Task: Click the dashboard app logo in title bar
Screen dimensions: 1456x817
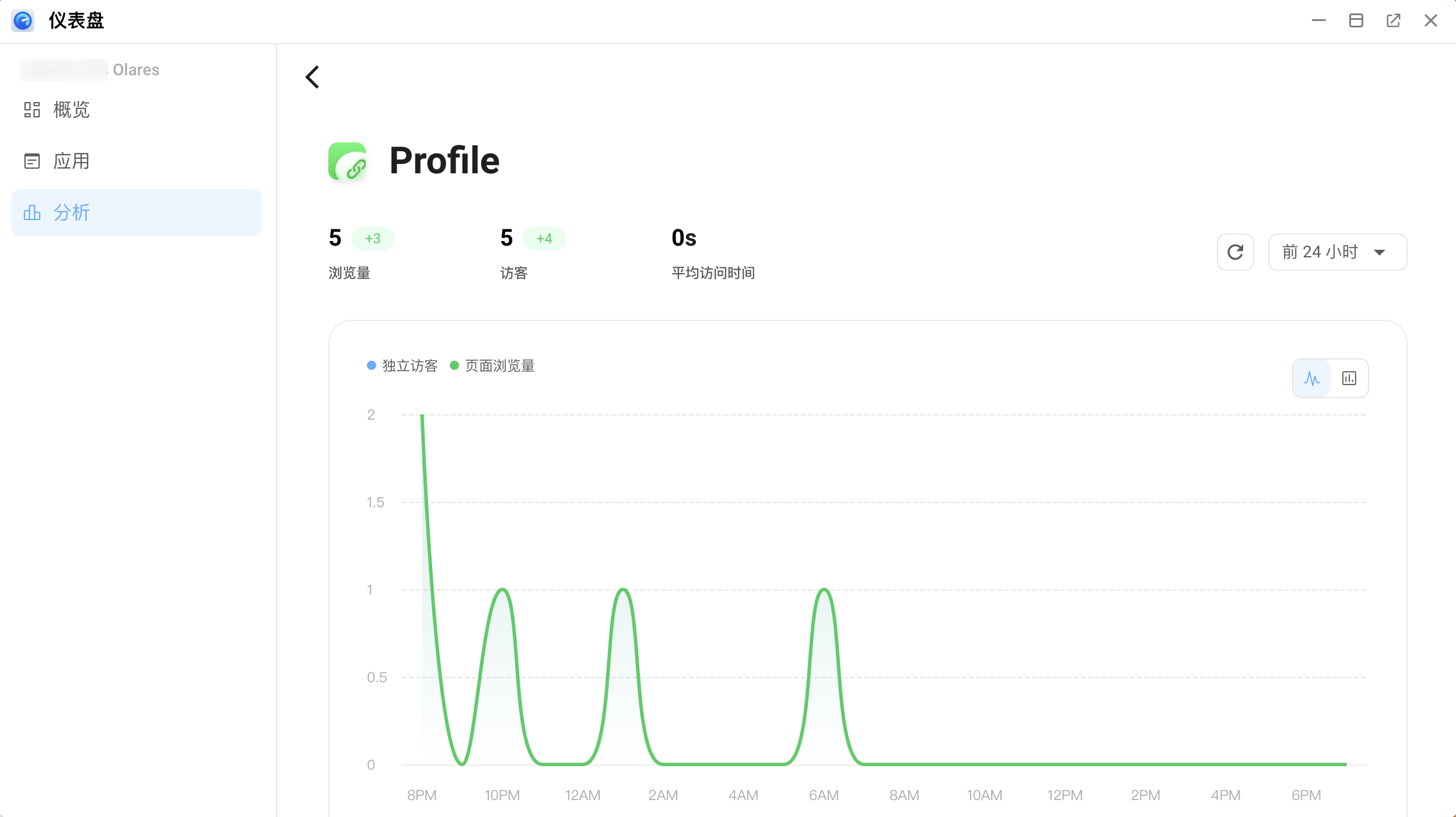Action: coord(23,21)
